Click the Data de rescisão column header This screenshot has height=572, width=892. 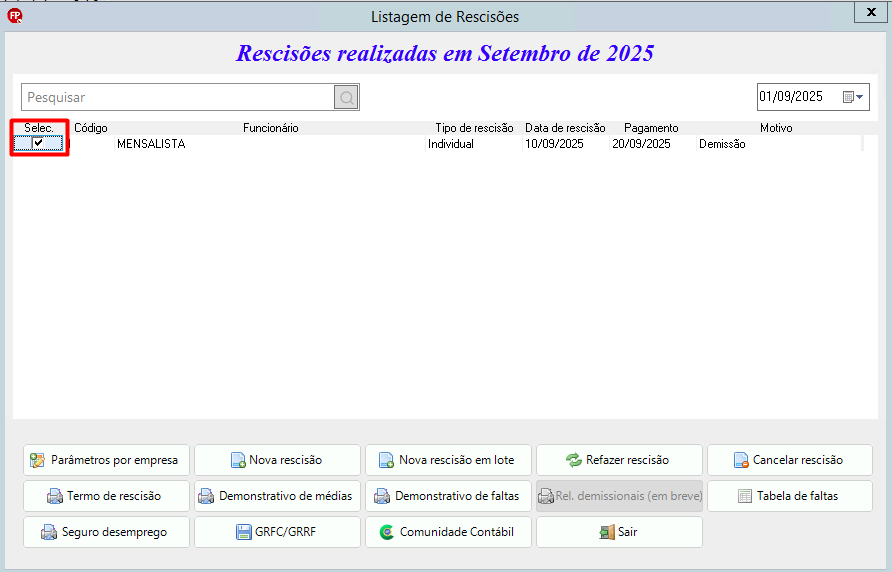pyautogui.click(x=565, y=128)
